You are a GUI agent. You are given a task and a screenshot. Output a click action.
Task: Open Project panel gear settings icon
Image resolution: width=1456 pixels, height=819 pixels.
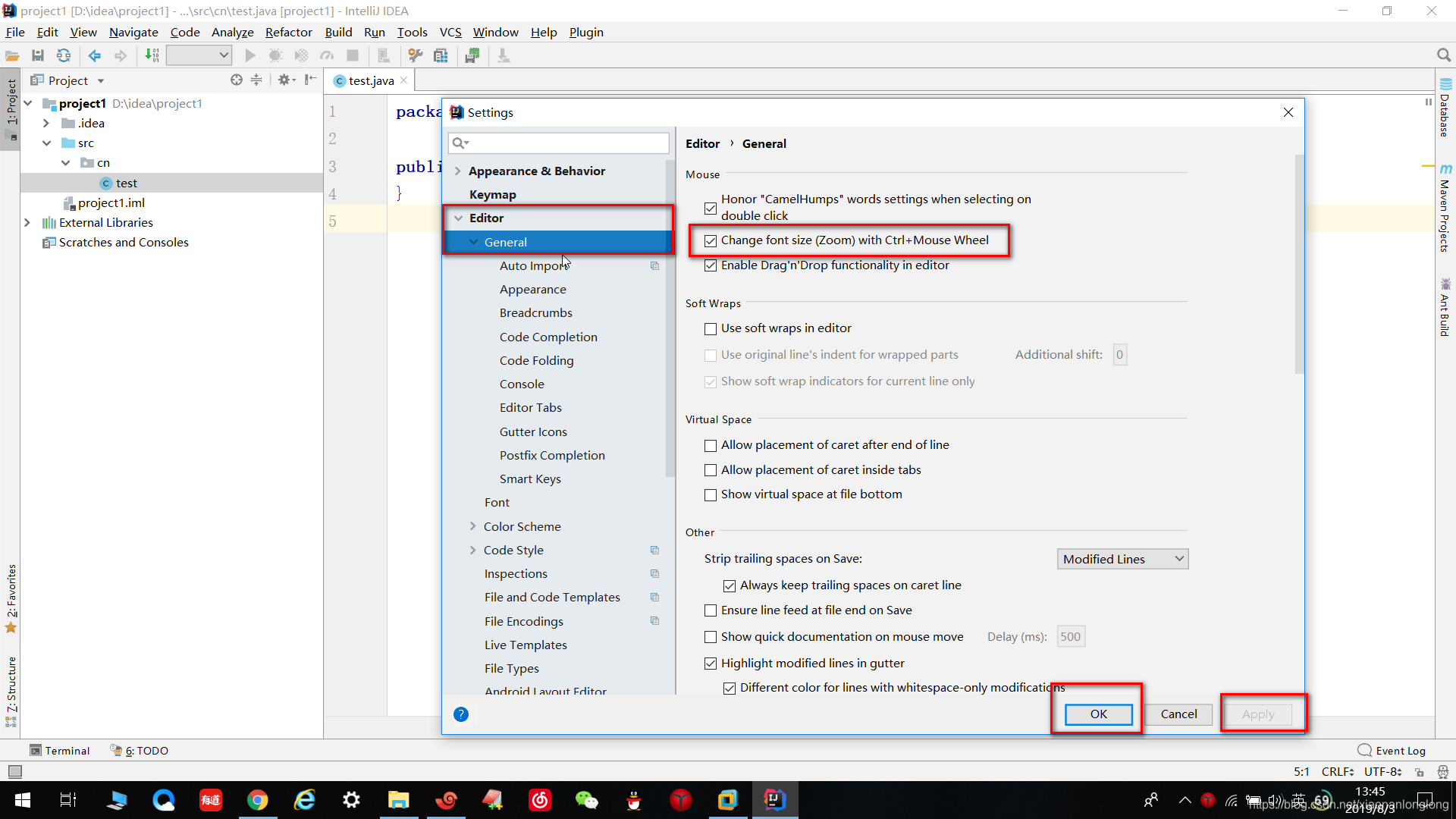click(x=286, y=80)
